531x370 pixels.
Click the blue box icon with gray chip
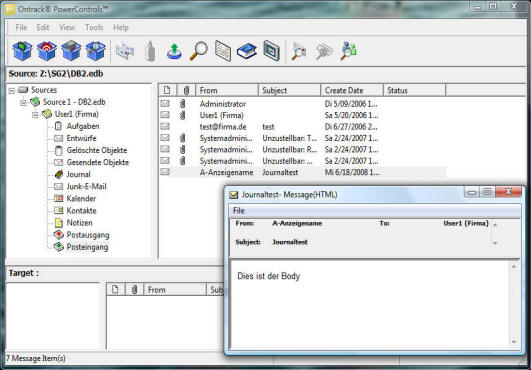[71, 51]
